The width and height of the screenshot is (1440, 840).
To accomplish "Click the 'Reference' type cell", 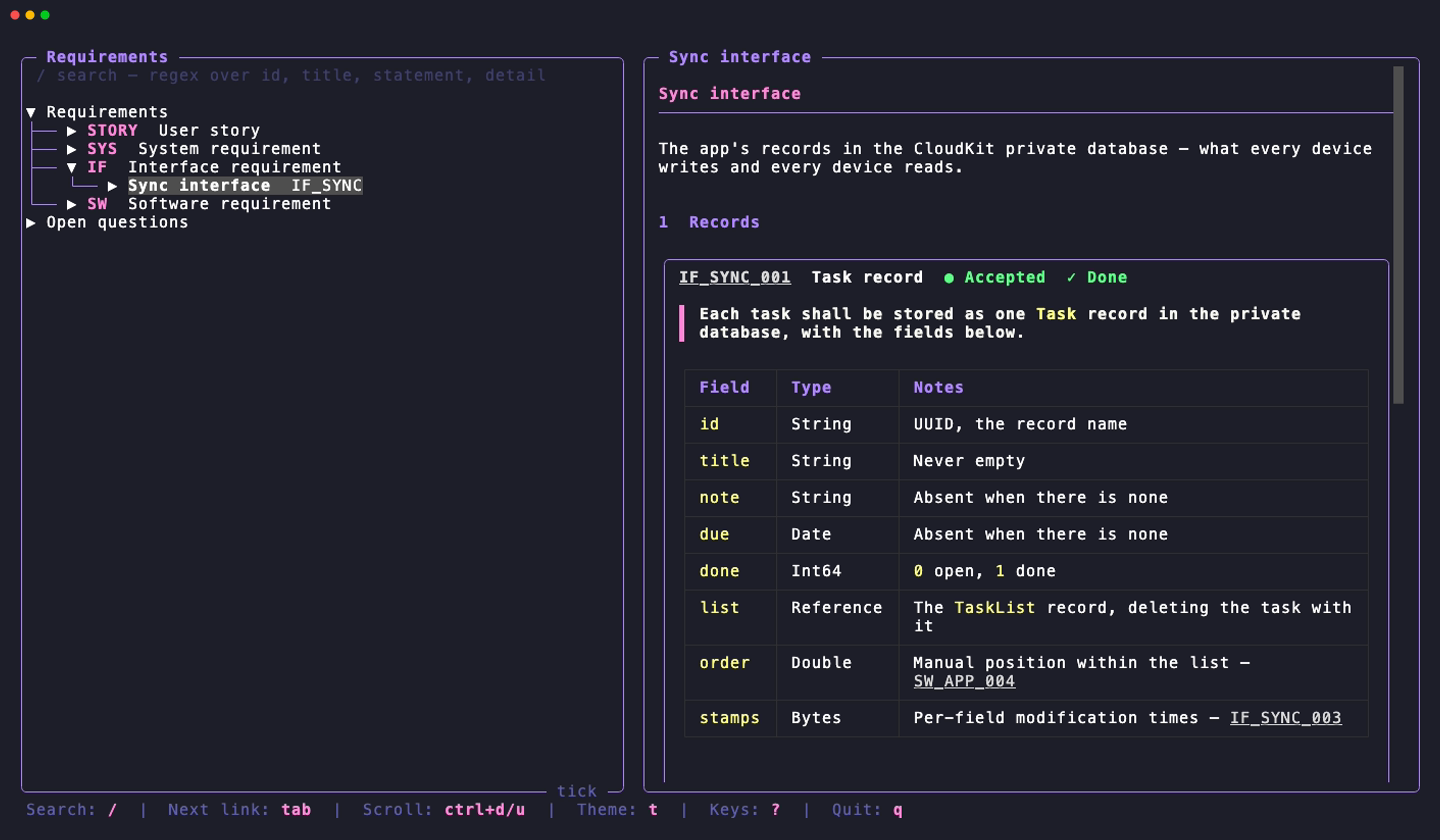I will pos(838,617).
